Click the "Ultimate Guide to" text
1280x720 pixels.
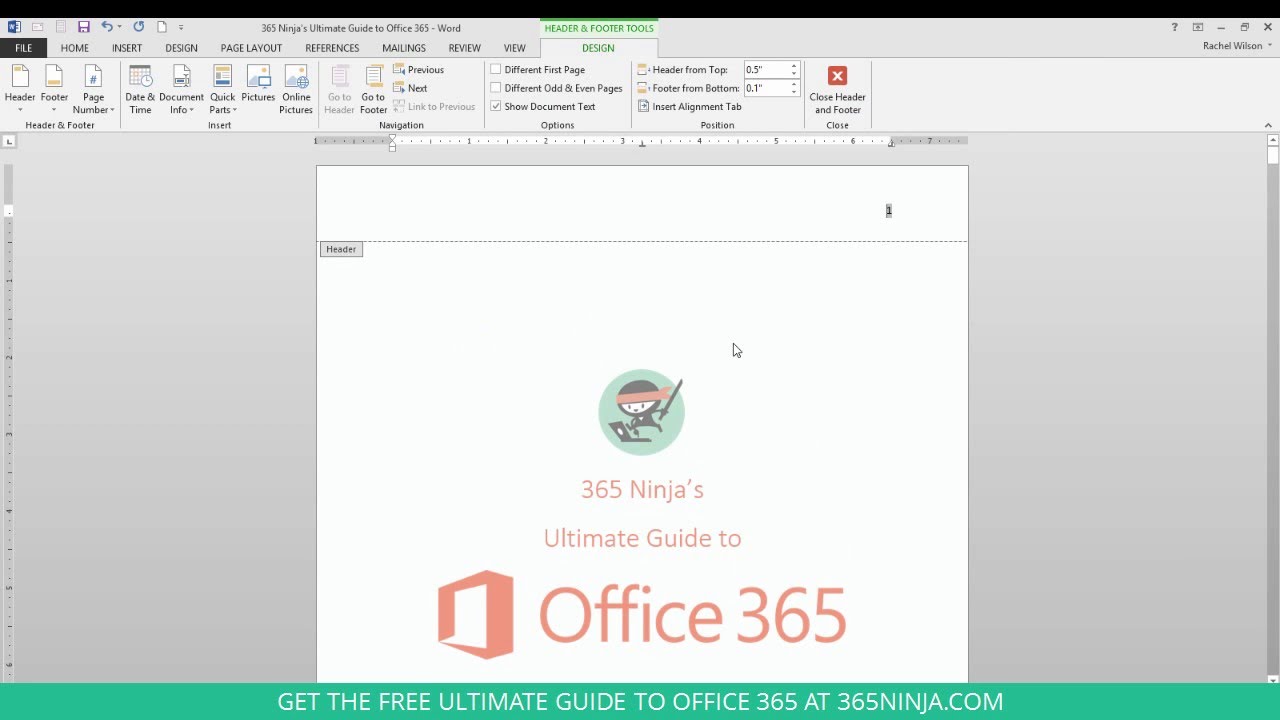click(x=642, y=538)
